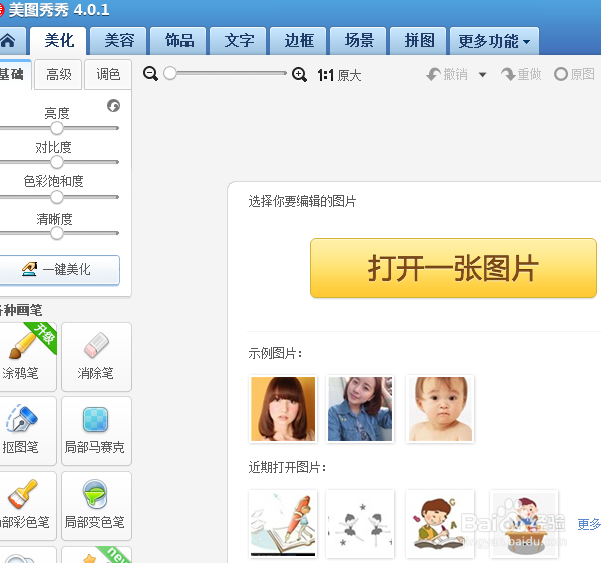Click the 打开一张图片 button
The height and width of the screenshot is (563, 601).
[x=453, y=268]
